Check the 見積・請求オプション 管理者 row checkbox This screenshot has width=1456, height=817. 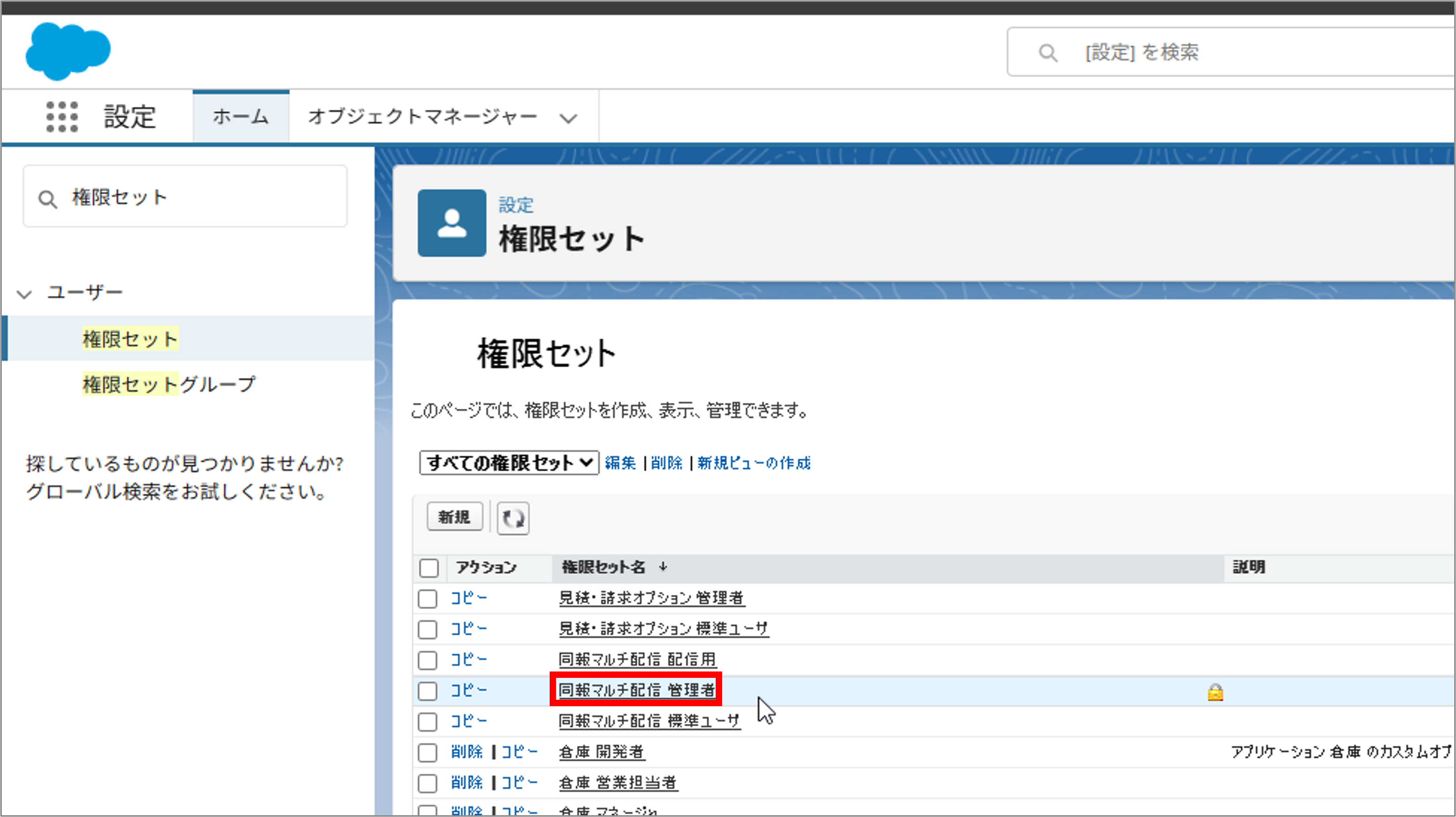click(x=427, y=598)
